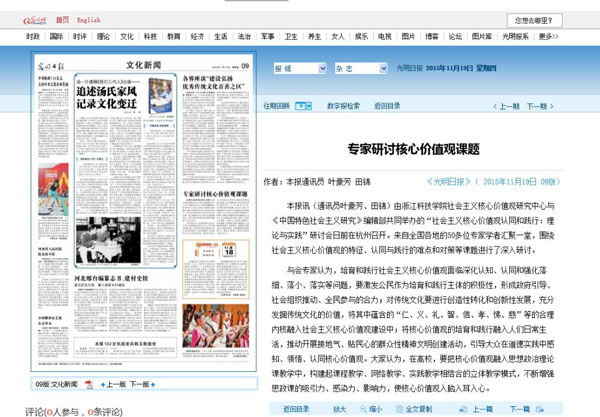Click the 放大 enlarge text button
Image resolution: width=600 pixels, height=417 pixels.
(340, 409)
